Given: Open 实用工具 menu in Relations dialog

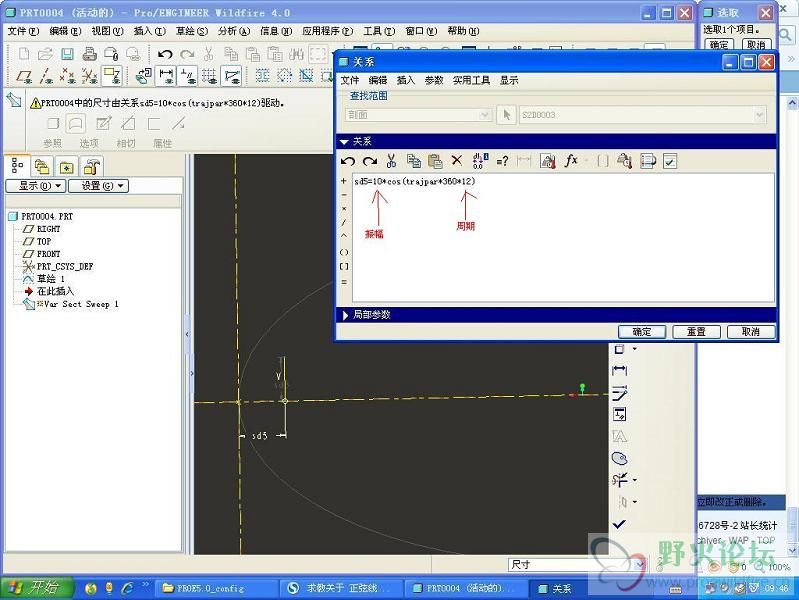Looking at the screenshot, I should click(471, 80).
